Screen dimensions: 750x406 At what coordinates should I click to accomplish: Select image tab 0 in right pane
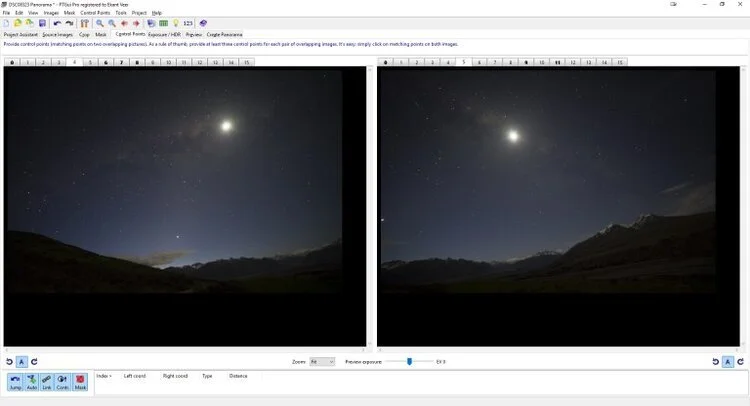pyautogui.click(x=386, y=62)
